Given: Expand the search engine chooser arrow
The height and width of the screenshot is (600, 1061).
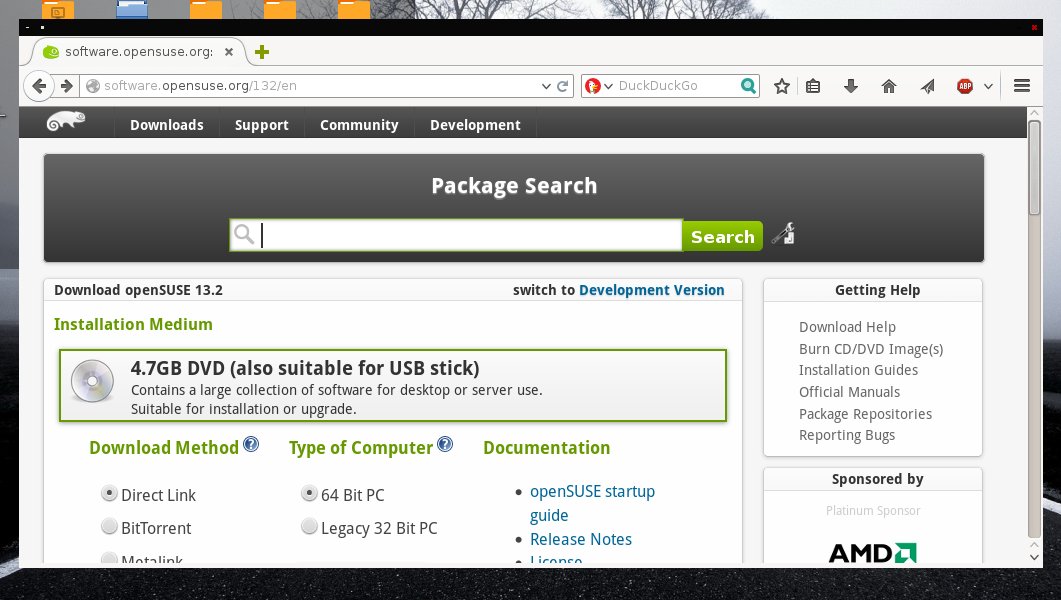Looking at the screenshot, I should [x=608, y=86].
